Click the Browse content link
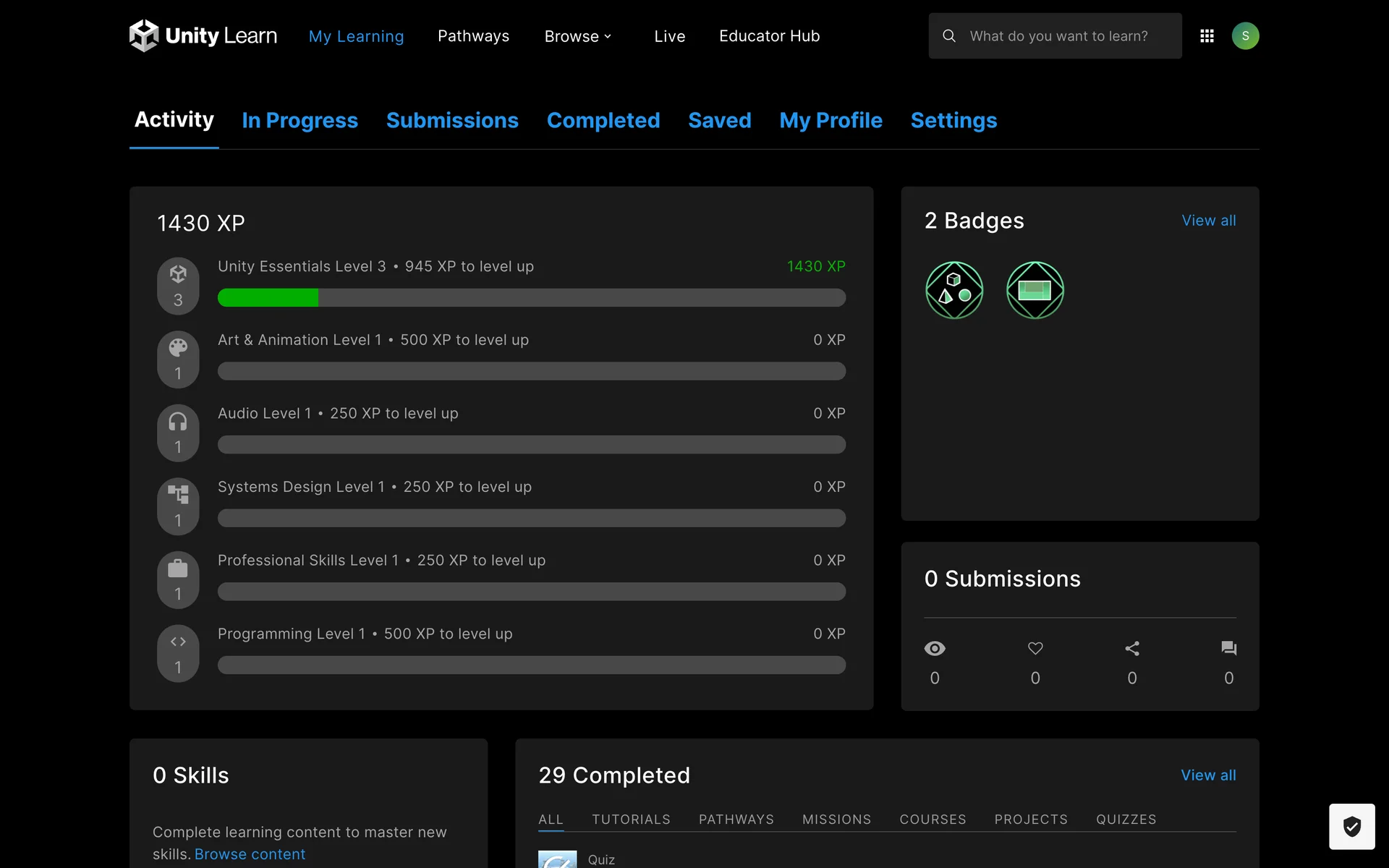This screenshot has width=1389, height=868. point(250,854)
